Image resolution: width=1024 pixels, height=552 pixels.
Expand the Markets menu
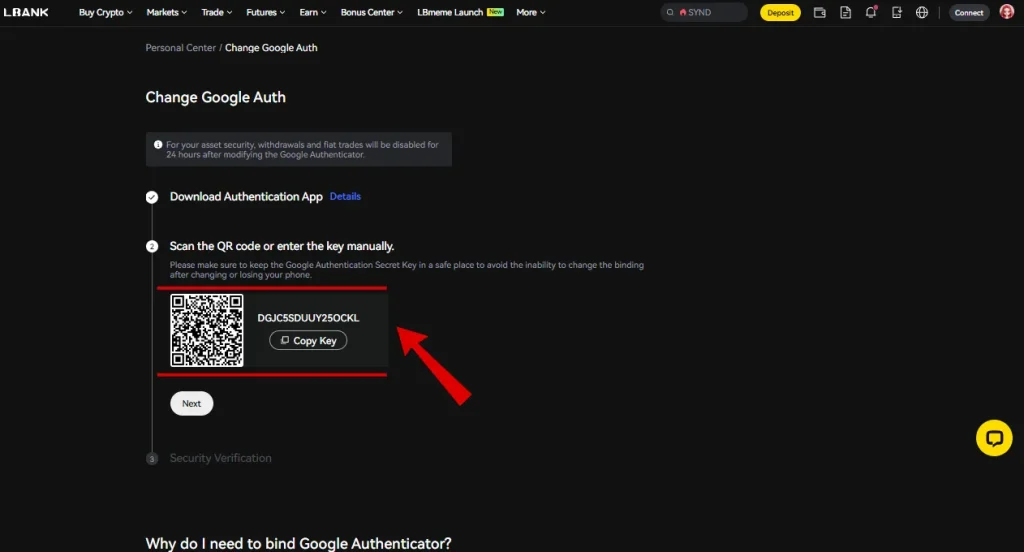pyautogui.click(x=167, y=12)
